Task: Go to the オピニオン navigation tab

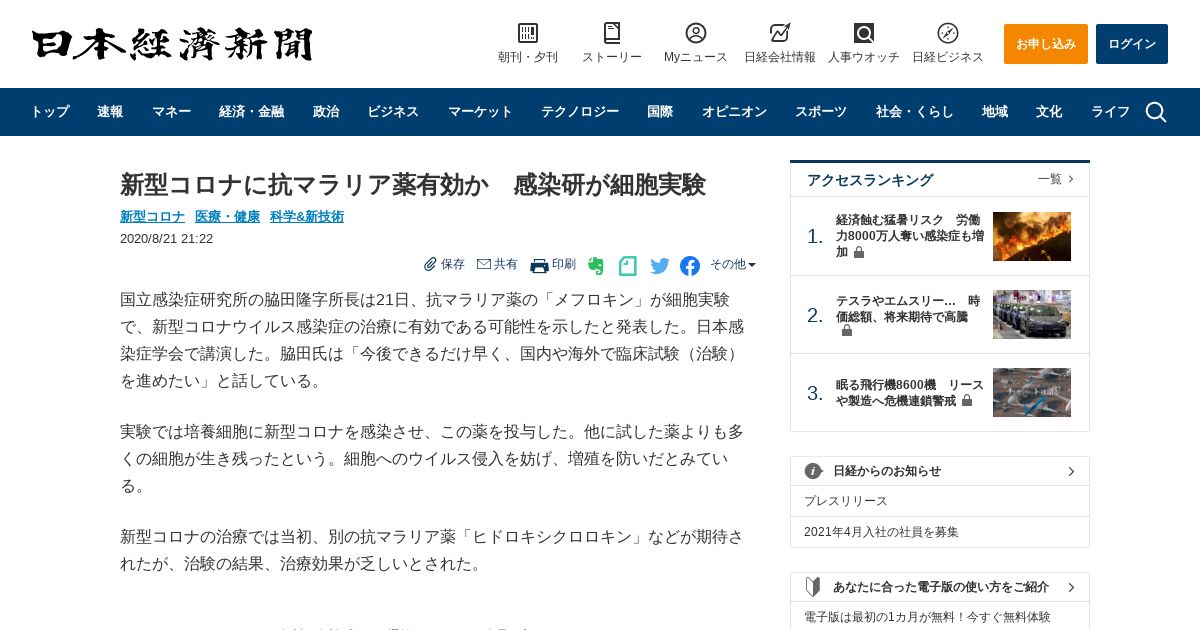Action: (734, 112)
